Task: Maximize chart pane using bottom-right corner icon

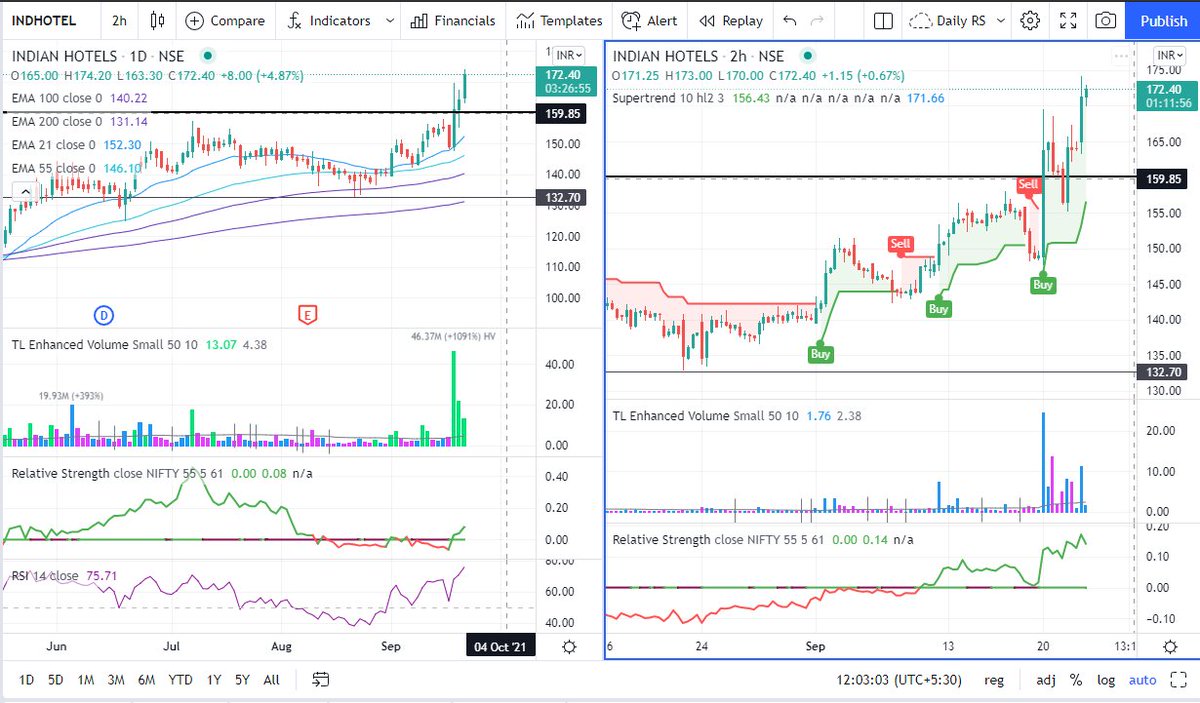Action: pyautogui.click(x=1180, y=680)
